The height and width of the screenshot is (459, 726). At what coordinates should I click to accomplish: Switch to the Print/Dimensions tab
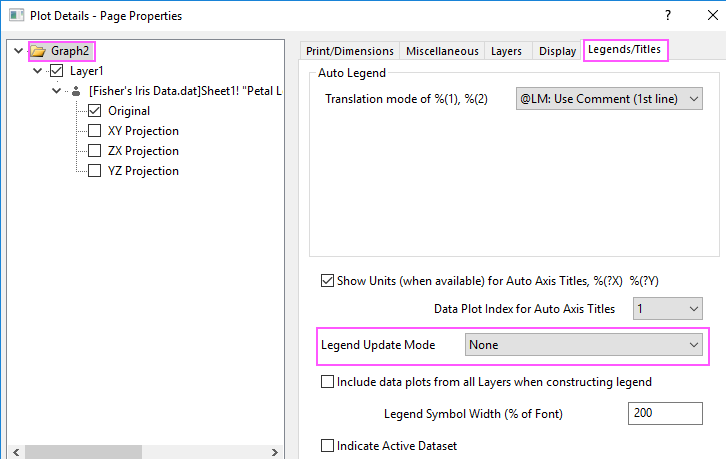point(350,51)
